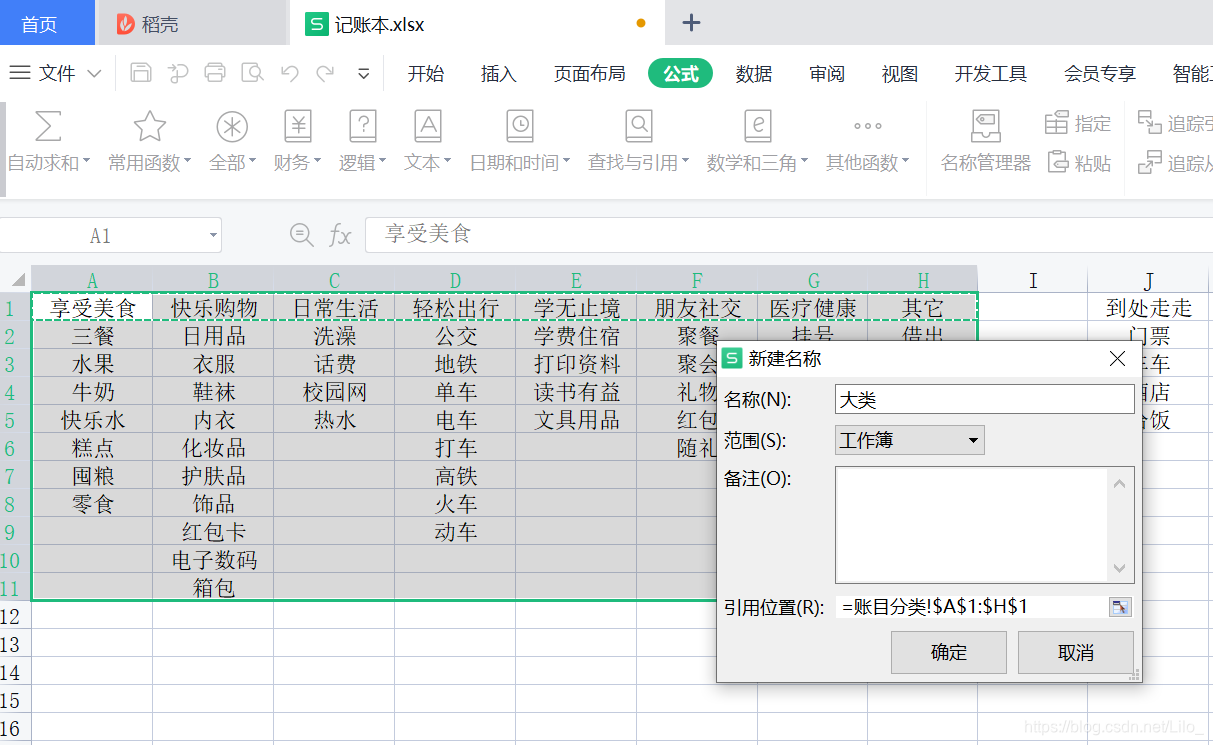Open the 文件 menu
The image size is (1213, 745).
57,74
